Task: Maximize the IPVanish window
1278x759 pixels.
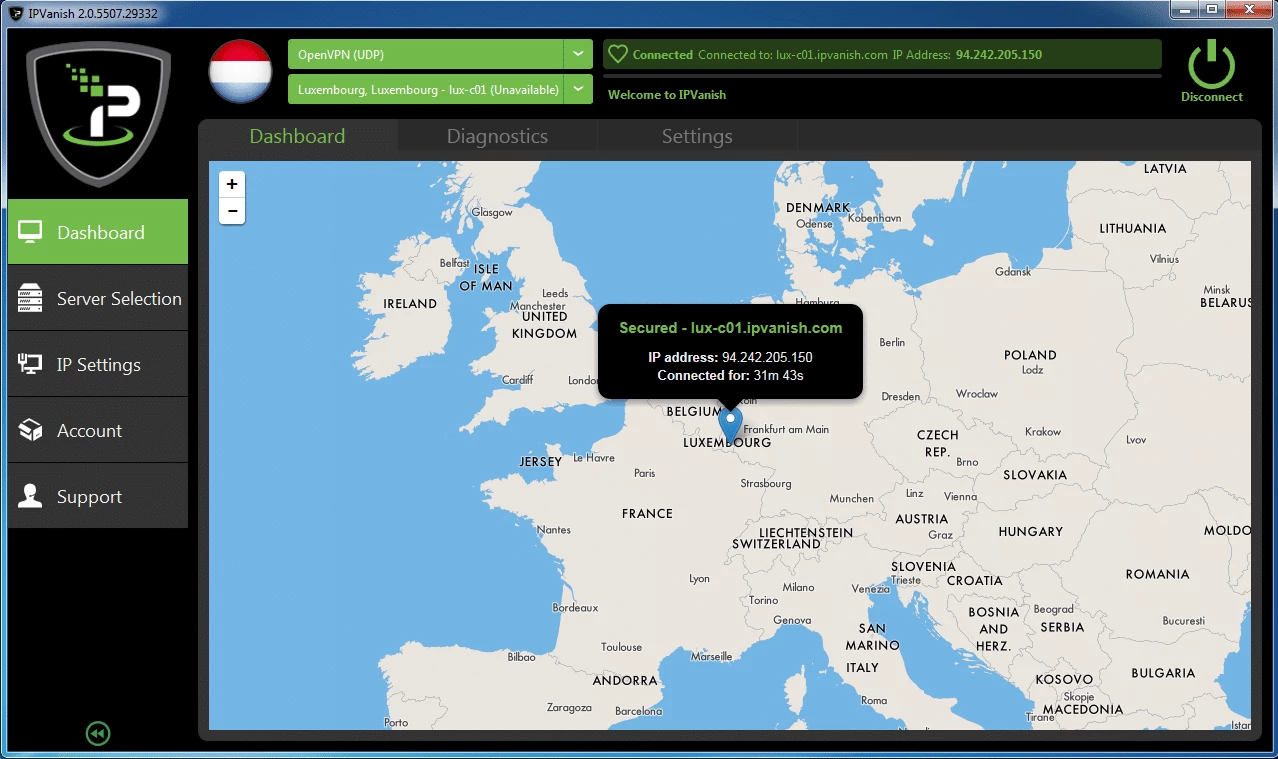Action: point(1213,10)
